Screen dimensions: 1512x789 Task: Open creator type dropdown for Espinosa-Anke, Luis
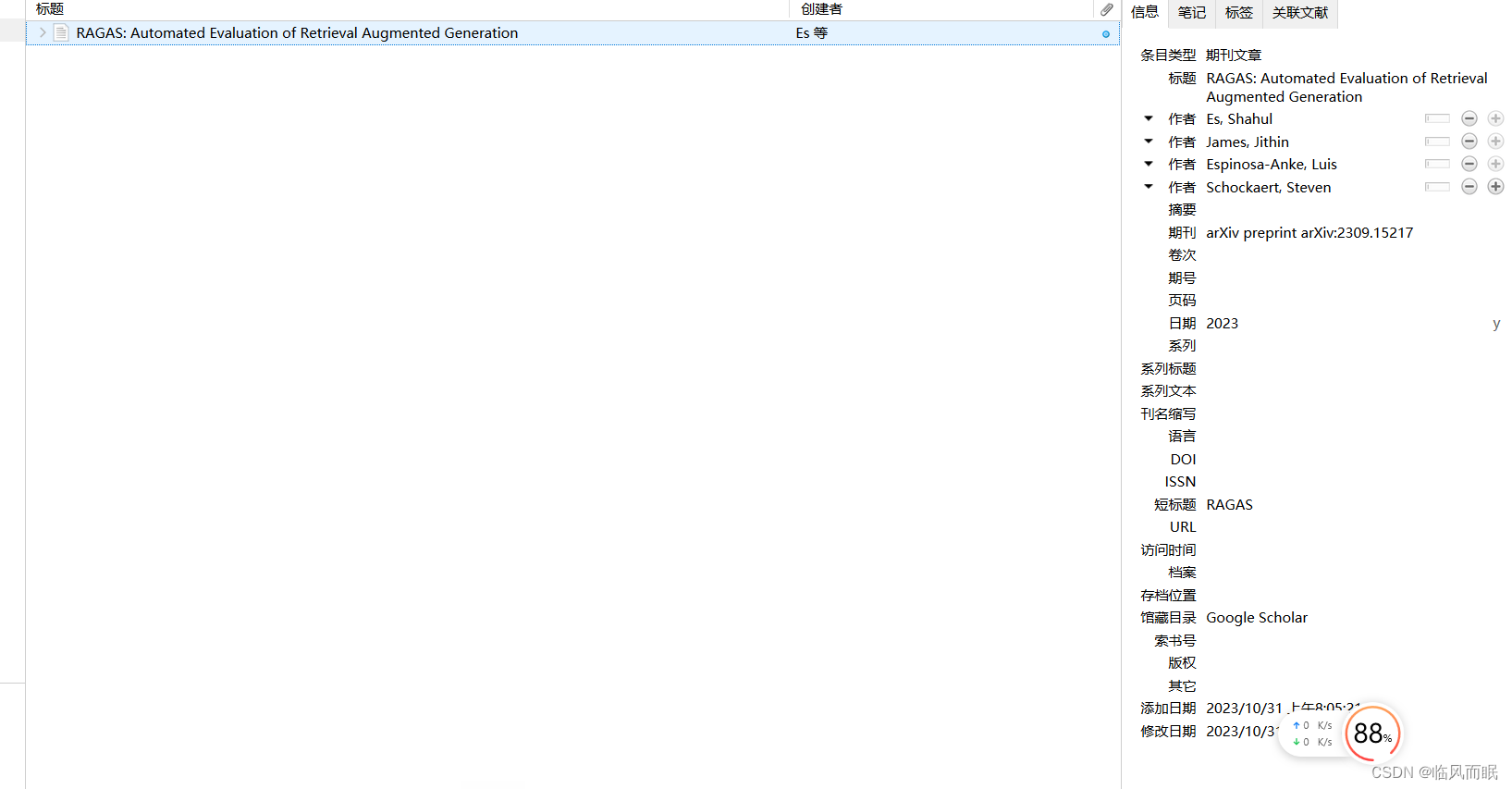tap(1149, 164)
